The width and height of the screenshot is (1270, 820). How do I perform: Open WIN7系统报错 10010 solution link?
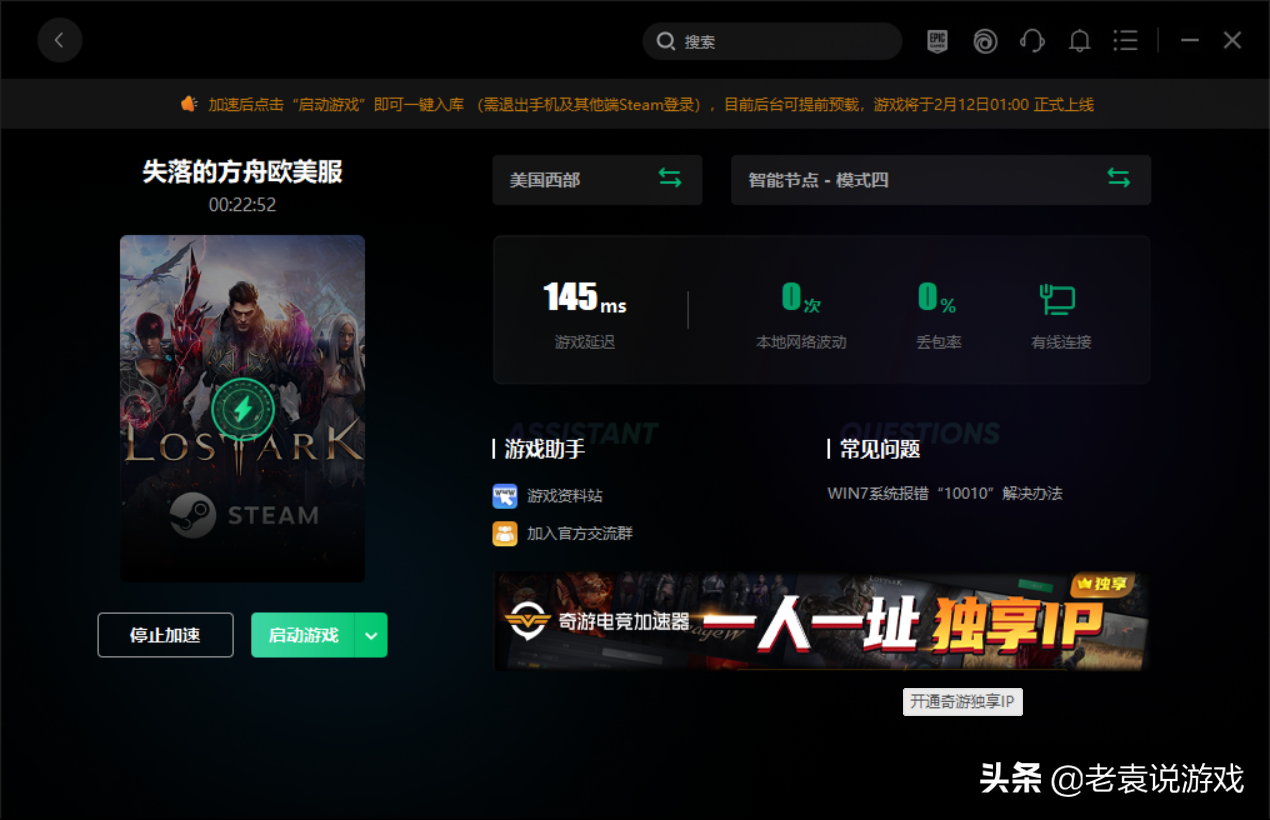(944, 494)
